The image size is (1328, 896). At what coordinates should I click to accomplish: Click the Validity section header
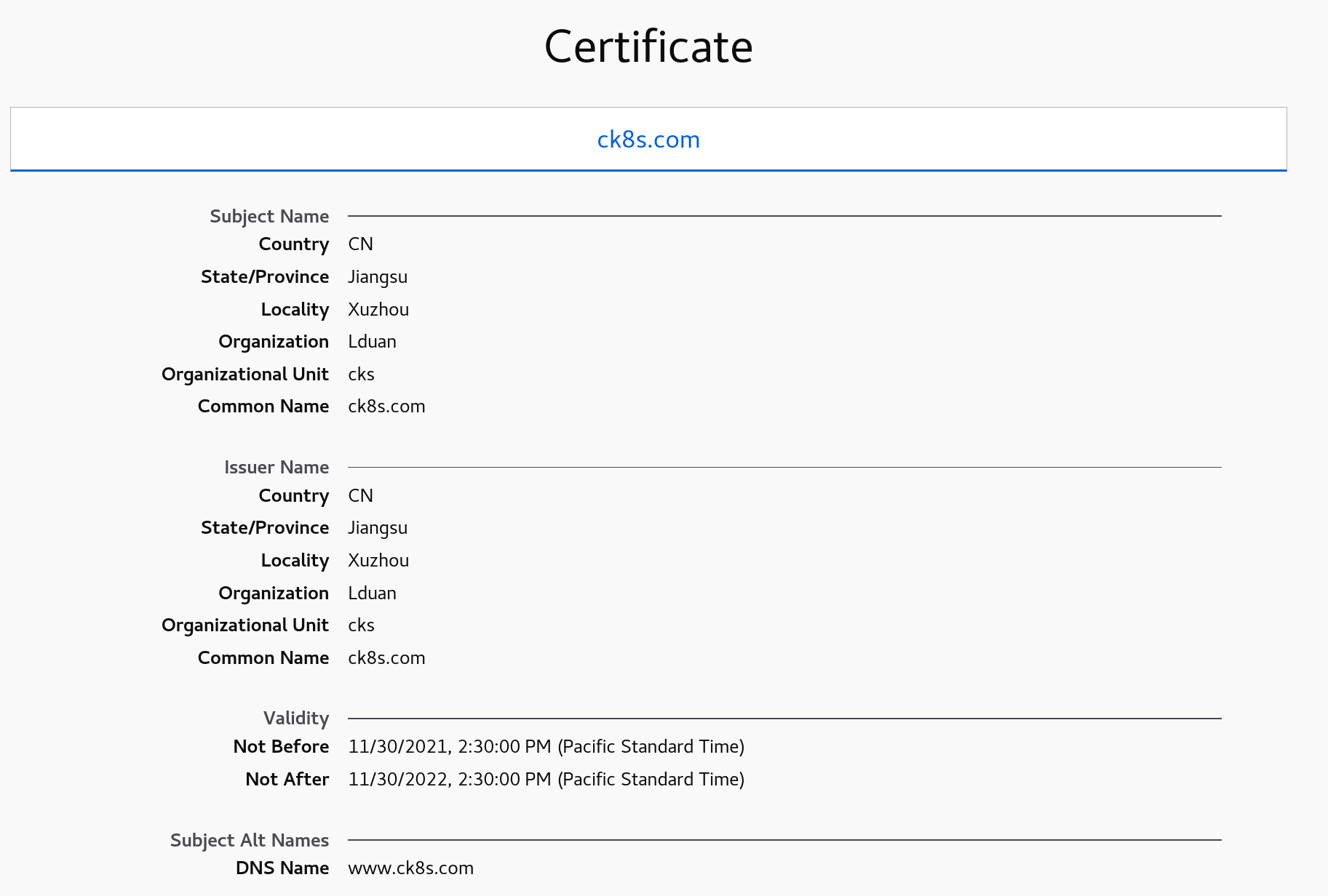tap(296, 718)
